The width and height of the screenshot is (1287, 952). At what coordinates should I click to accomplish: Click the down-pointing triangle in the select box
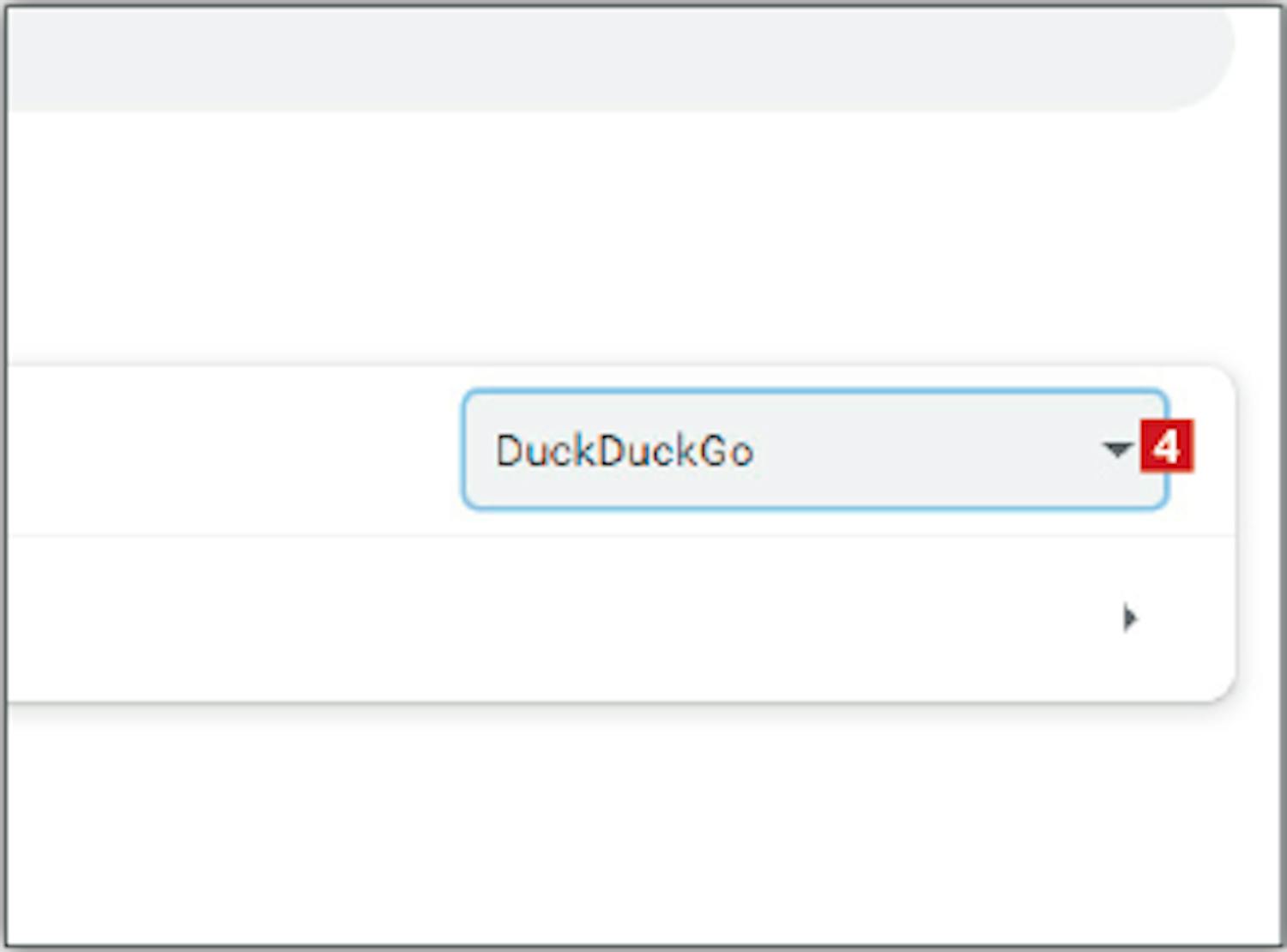1117,449
